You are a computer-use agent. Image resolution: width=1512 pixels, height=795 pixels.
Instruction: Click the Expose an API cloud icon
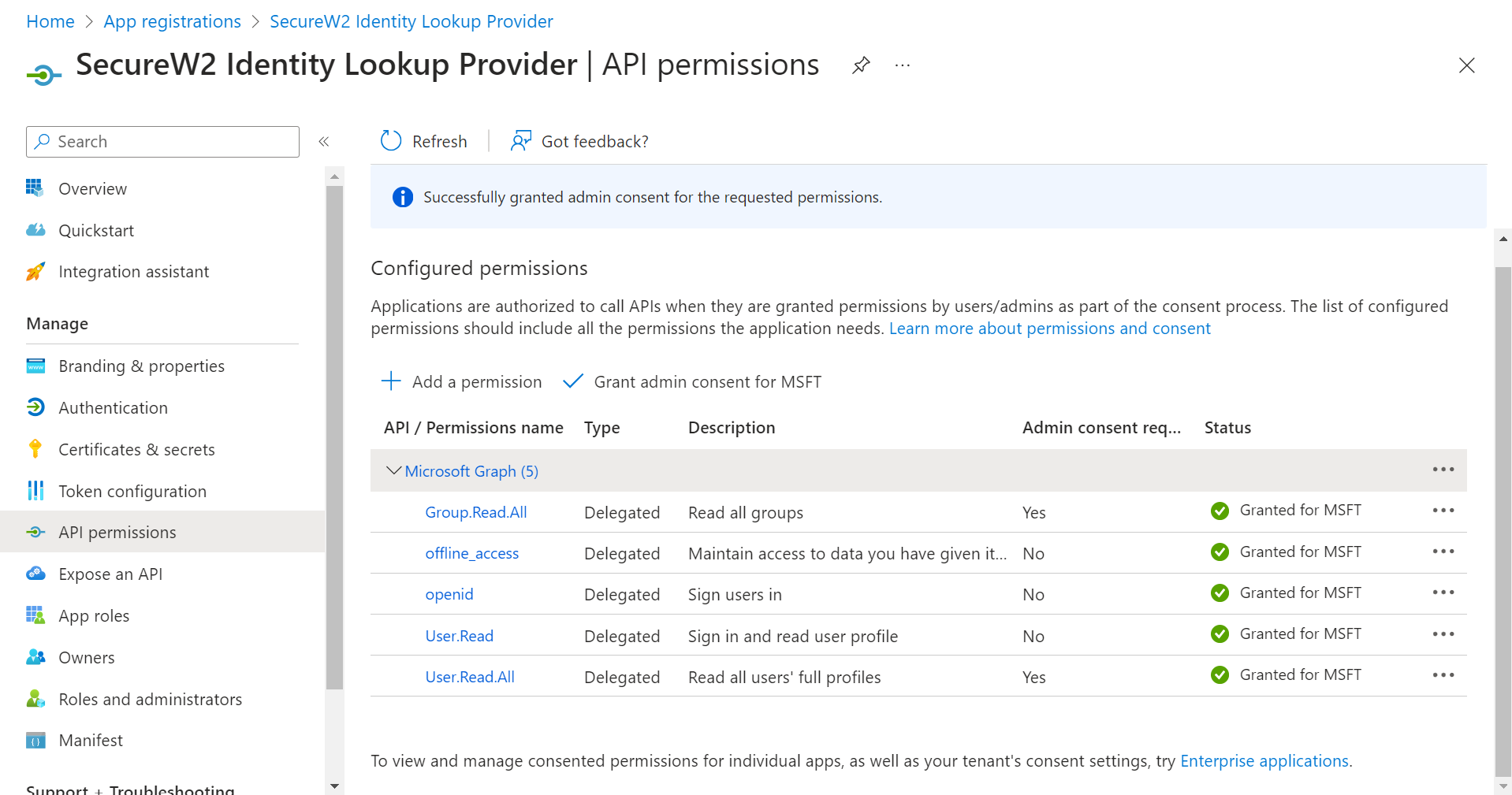[x=35, y=574]
